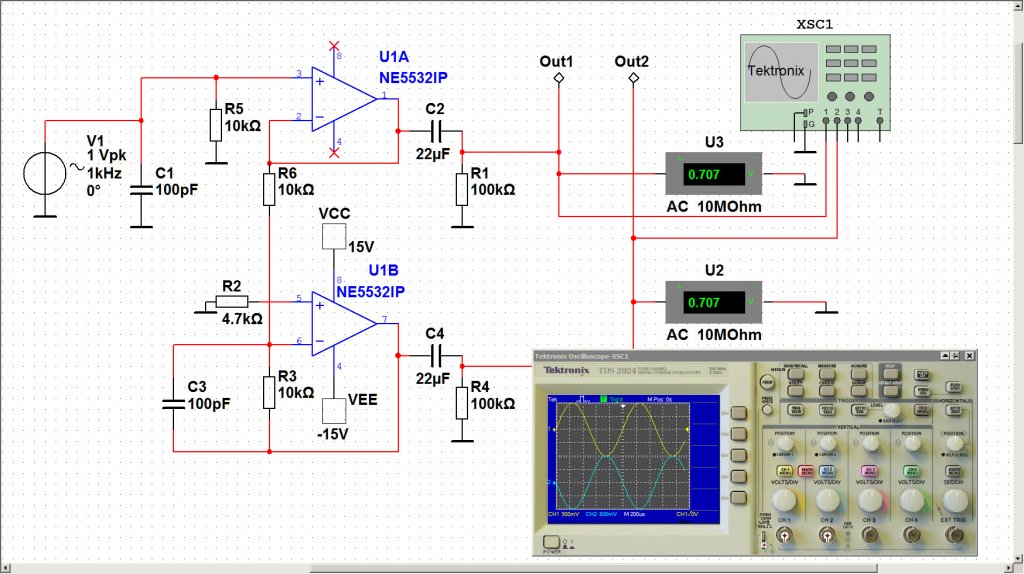The image size is (1024, 574).
Task: Click the MEASURE menu button
Action: click(x=827, y=374)
